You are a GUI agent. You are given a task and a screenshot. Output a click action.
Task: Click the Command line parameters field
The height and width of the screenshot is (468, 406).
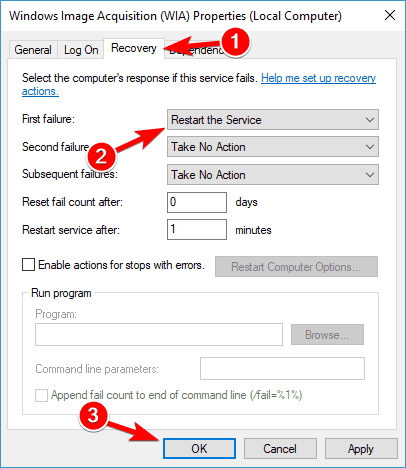click(282, 369)
